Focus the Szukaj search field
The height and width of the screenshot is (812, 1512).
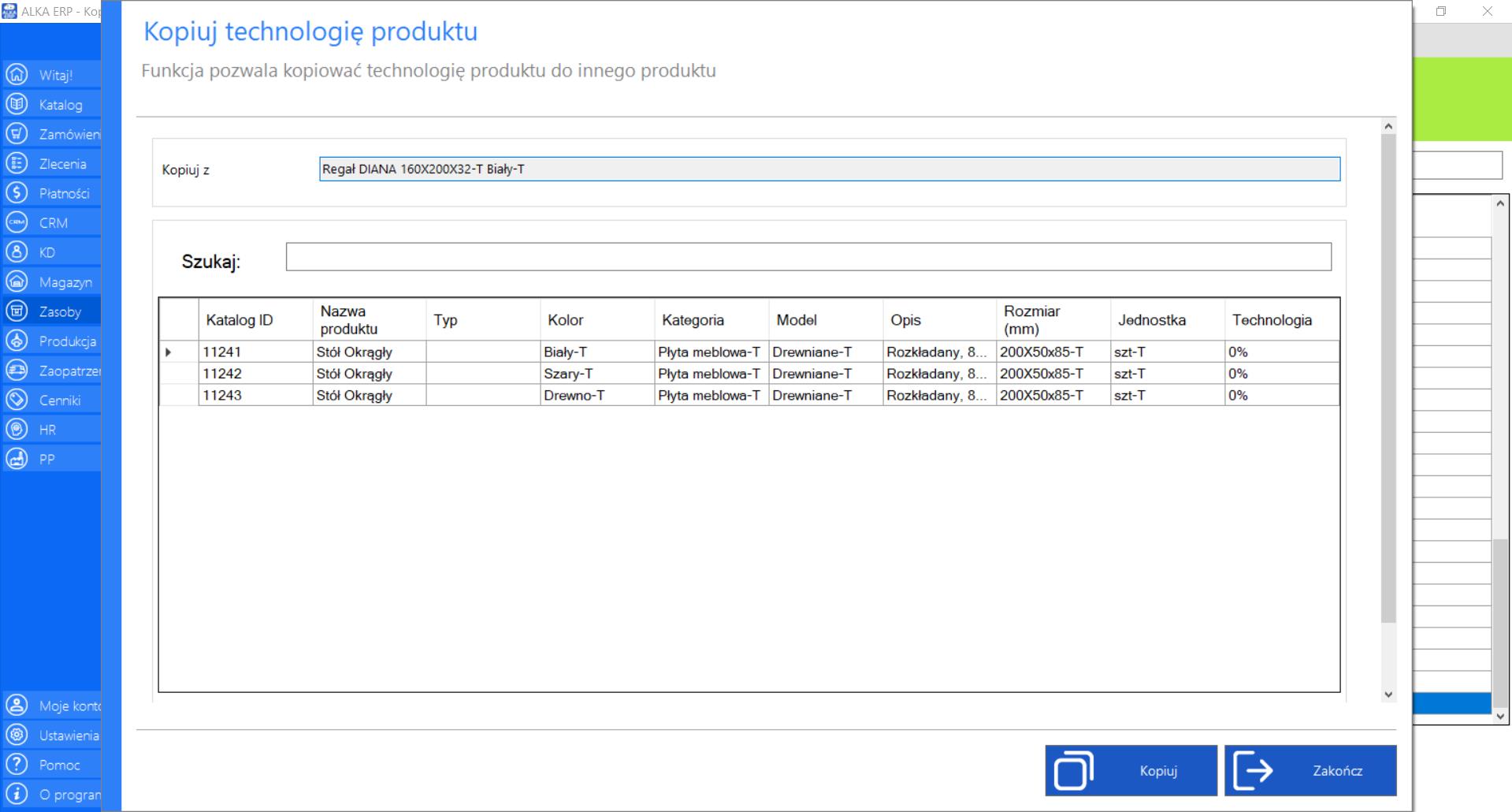pyautogui.click(x=808, y=257)
